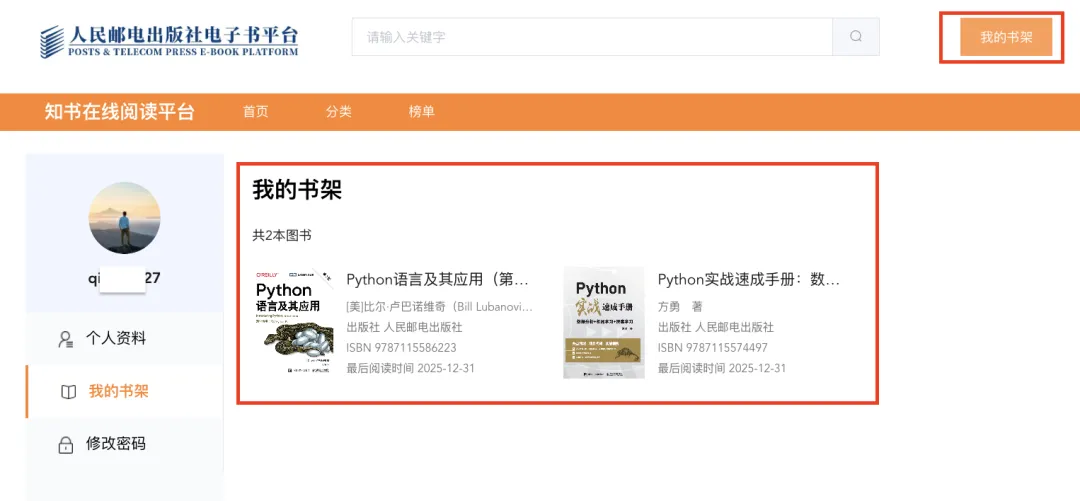Click the book icon beside sidebar 我的书架
Viewport: 1080px width, 501px height.
click(x=68, y=392)
